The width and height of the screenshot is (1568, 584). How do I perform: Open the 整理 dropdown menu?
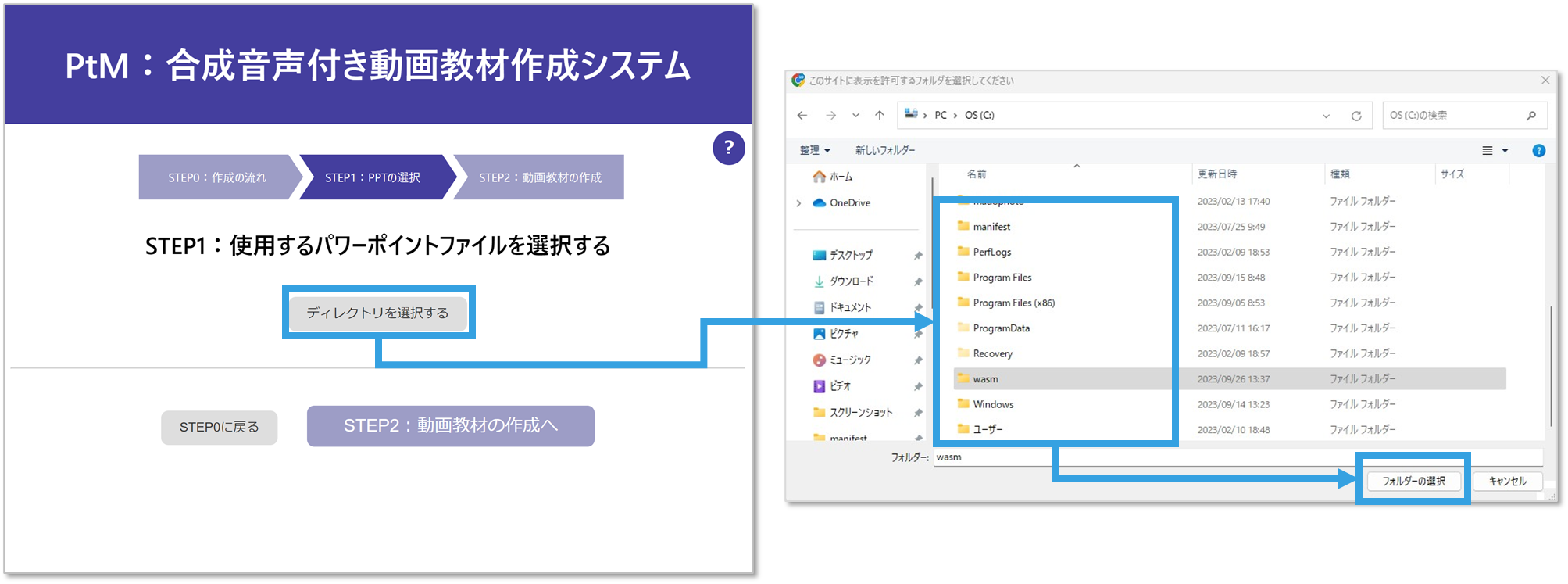(814, 150)
